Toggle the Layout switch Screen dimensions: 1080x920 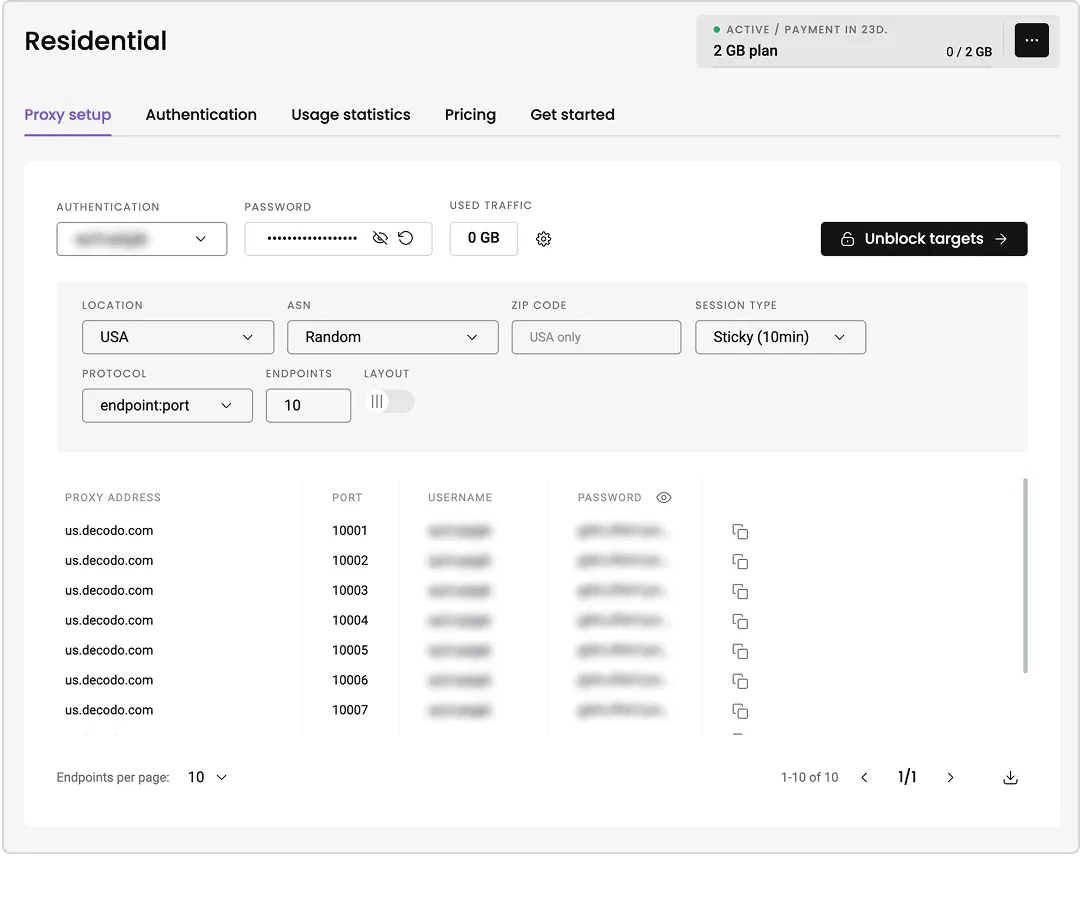pos(389,402)
